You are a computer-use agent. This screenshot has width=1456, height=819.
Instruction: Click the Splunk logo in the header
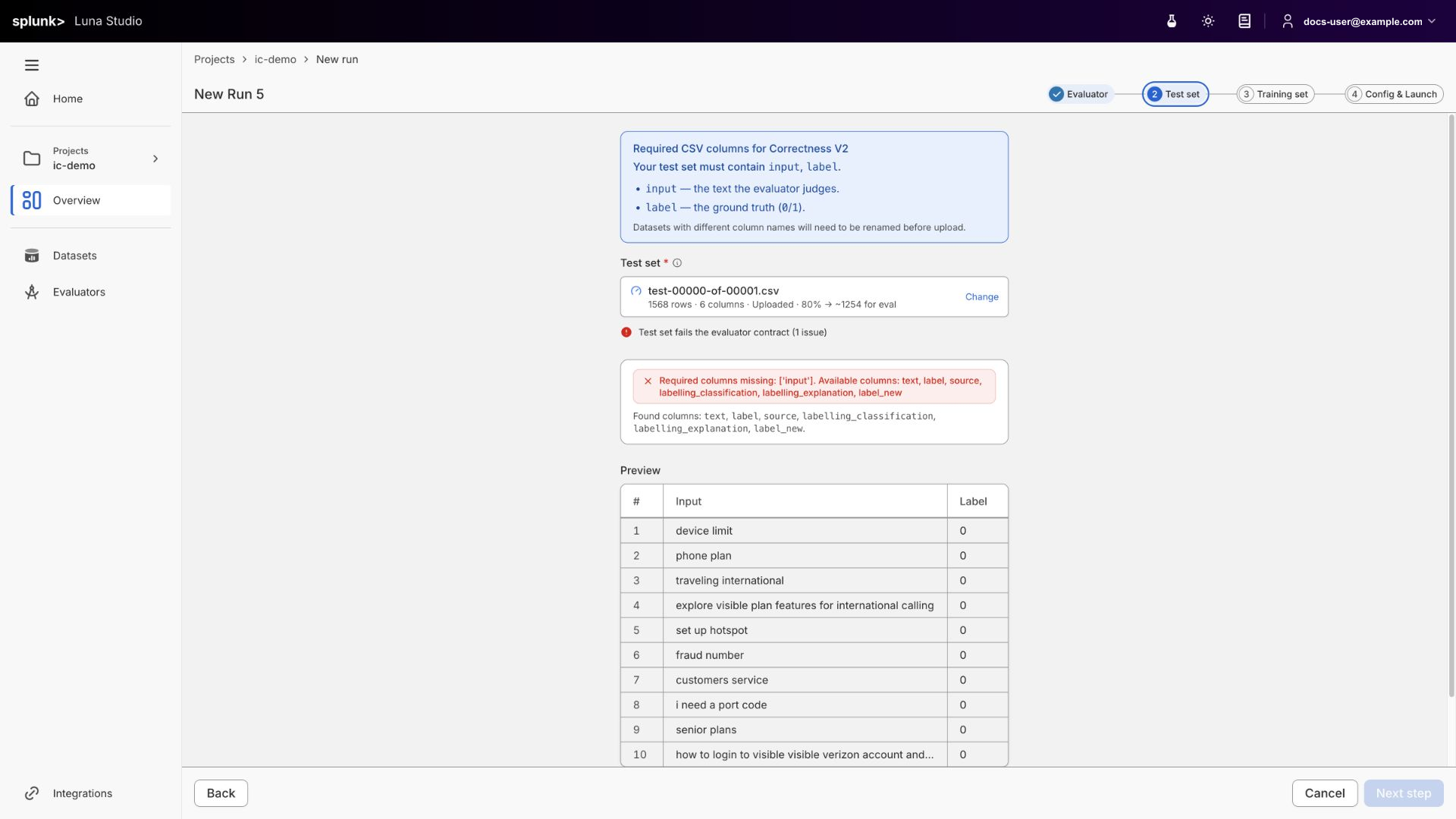pos(39,21)
